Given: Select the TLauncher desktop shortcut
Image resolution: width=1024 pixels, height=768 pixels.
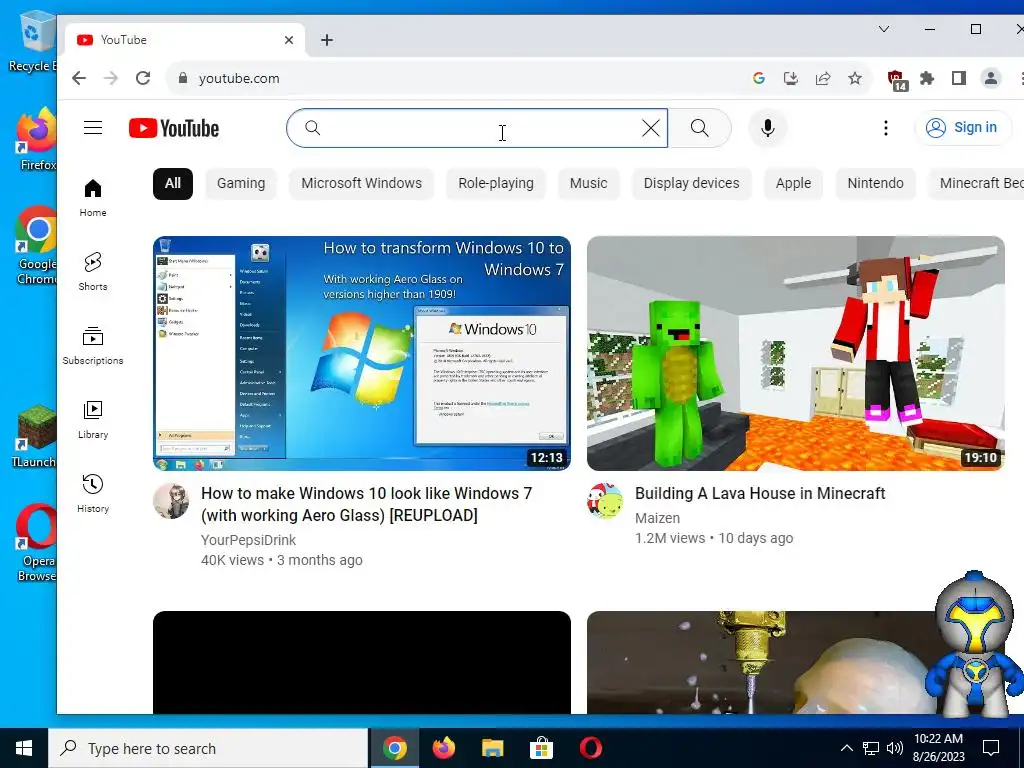Looking at the screenshot, I should [x=36, y=436].
